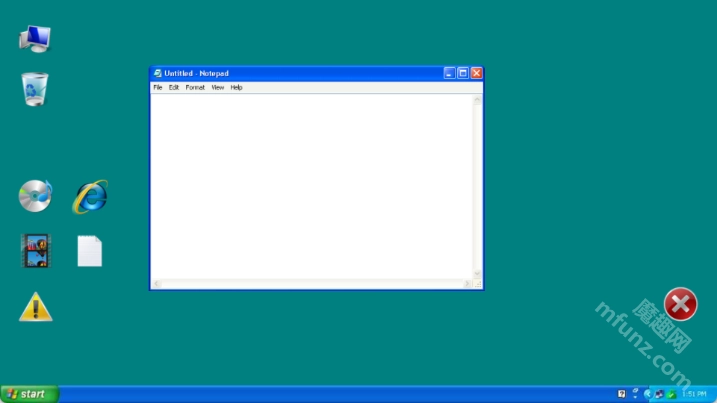
Task: Click the help question mark taskbar icon
Action: click(x=622, y=394)
